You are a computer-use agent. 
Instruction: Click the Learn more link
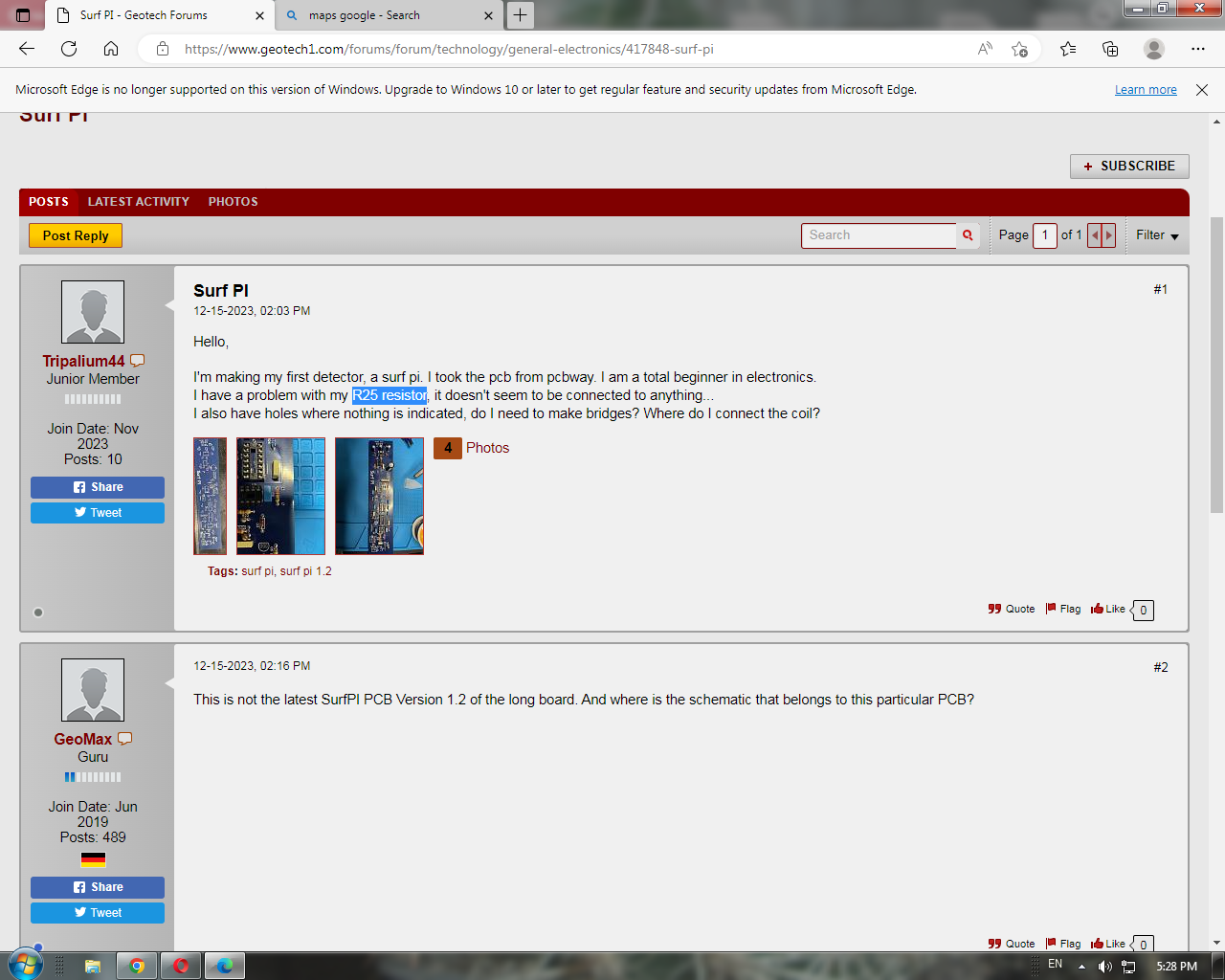click(1146, 90)
